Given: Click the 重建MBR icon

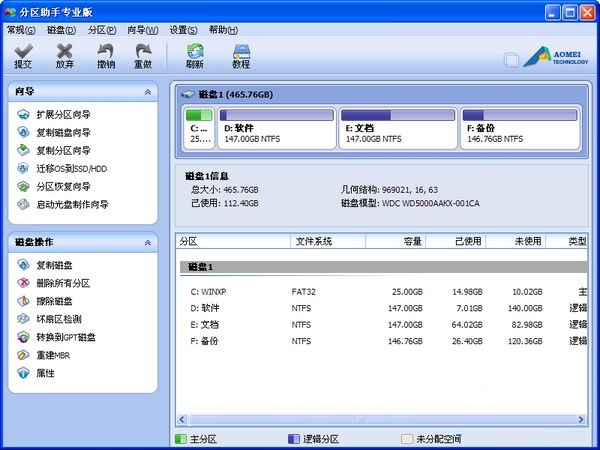Looking at the screenshot, I should tap(23, 355).
